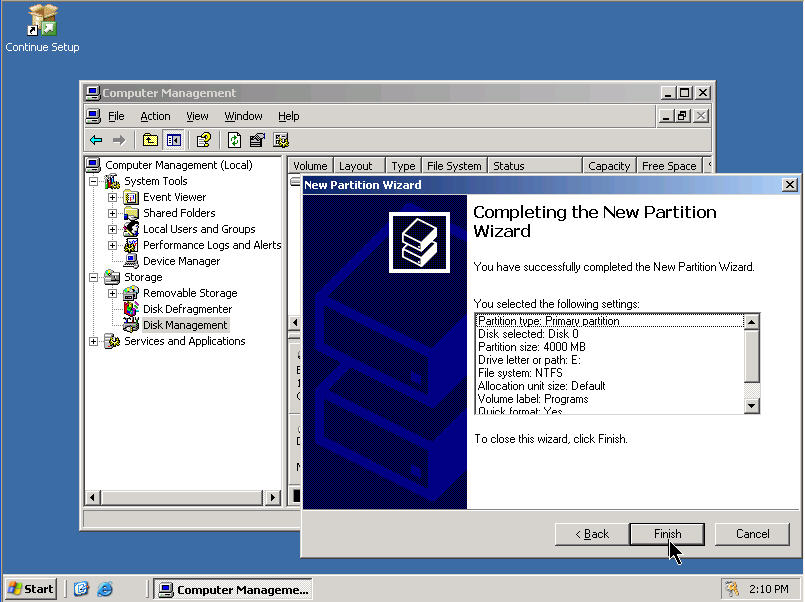This screenshot has height=602, width=805.
Task: Expand the Event Viewer node
Action: point(112,197)
